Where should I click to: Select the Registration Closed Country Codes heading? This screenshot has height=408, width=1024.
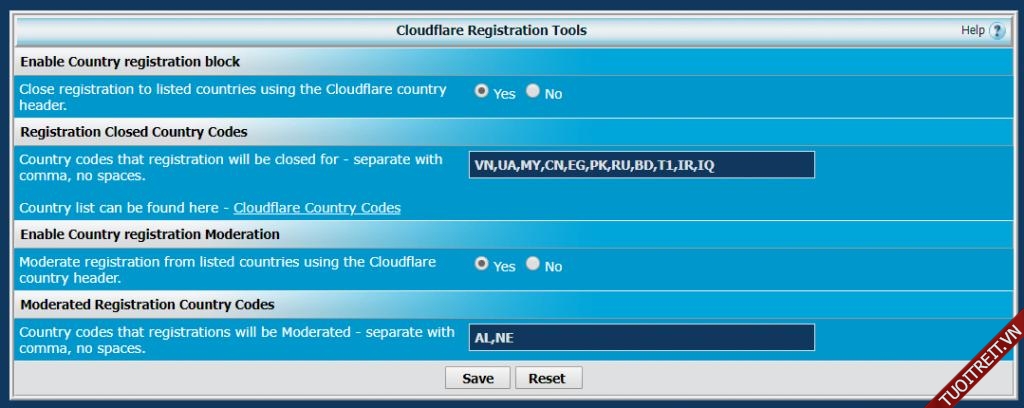pos(134,132)
